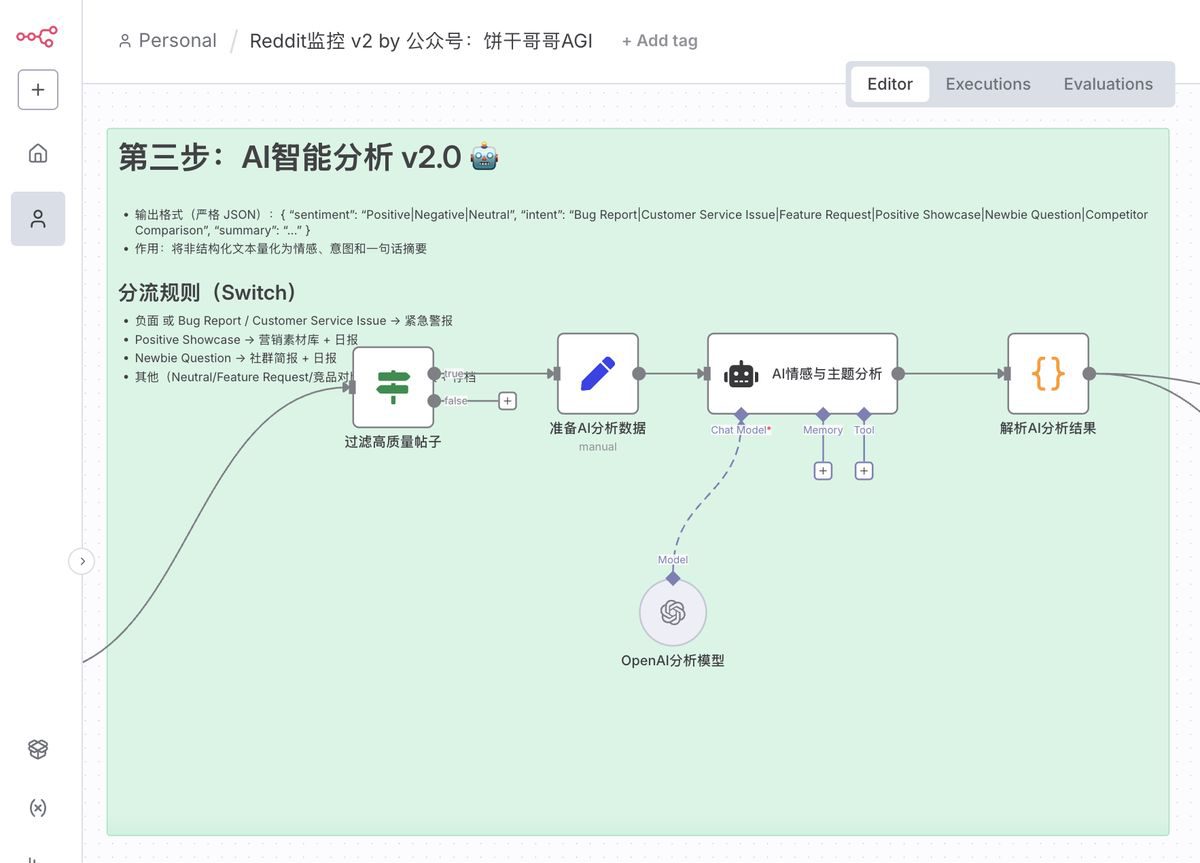Click the robot icon on AI情感与主题分析
This screenshot has height=863, width=1200.
pos(740,373)
